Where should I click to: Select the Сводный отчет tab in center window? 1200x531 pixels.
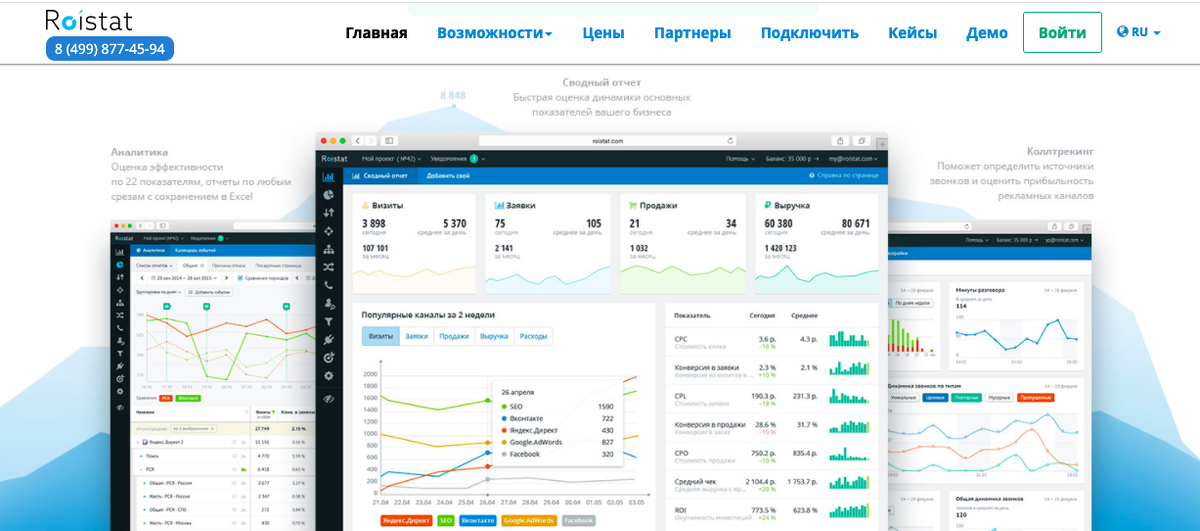click(380, 175)
